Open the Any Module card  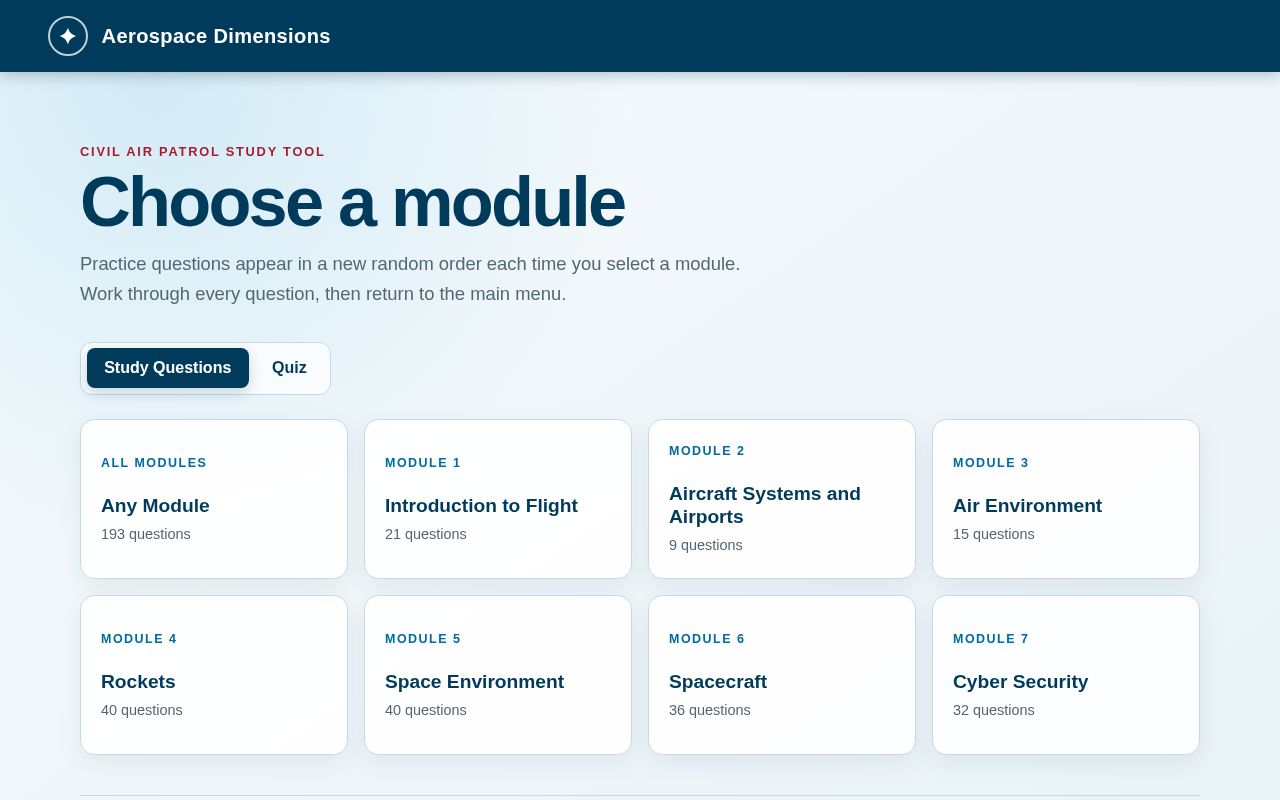(214, 499)
